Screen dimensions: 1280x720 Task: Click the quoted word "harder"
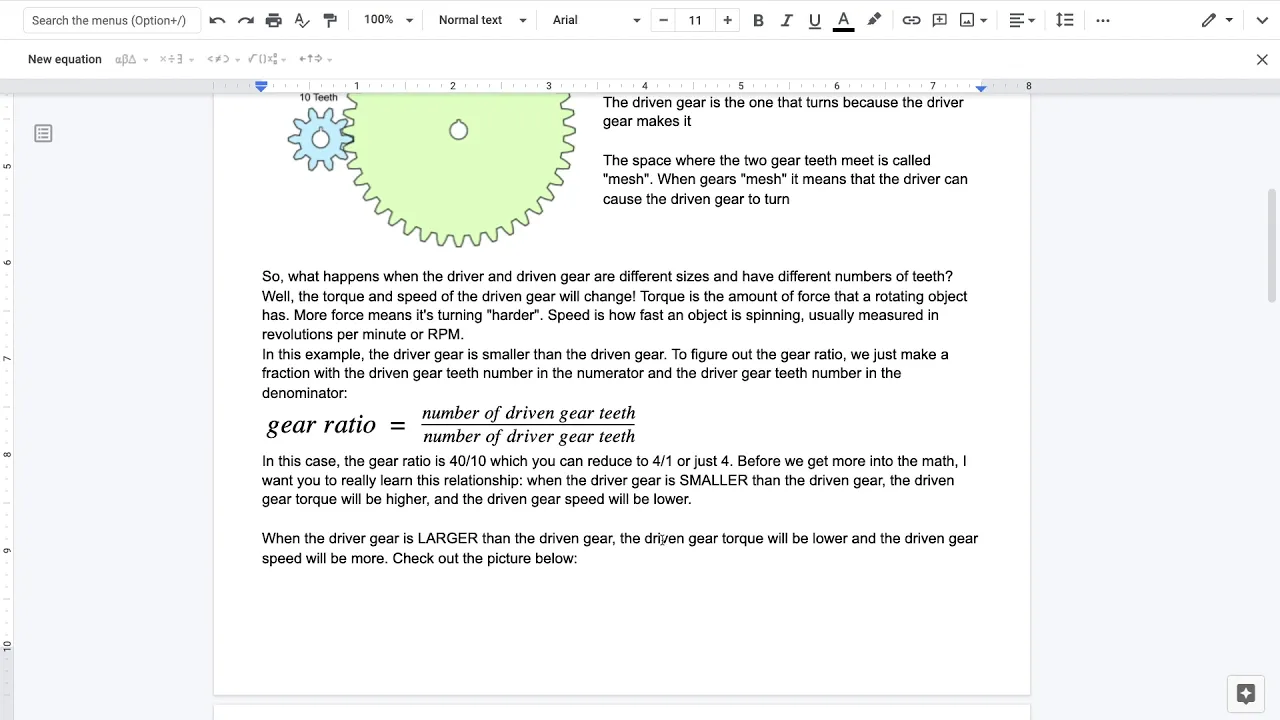515,315
